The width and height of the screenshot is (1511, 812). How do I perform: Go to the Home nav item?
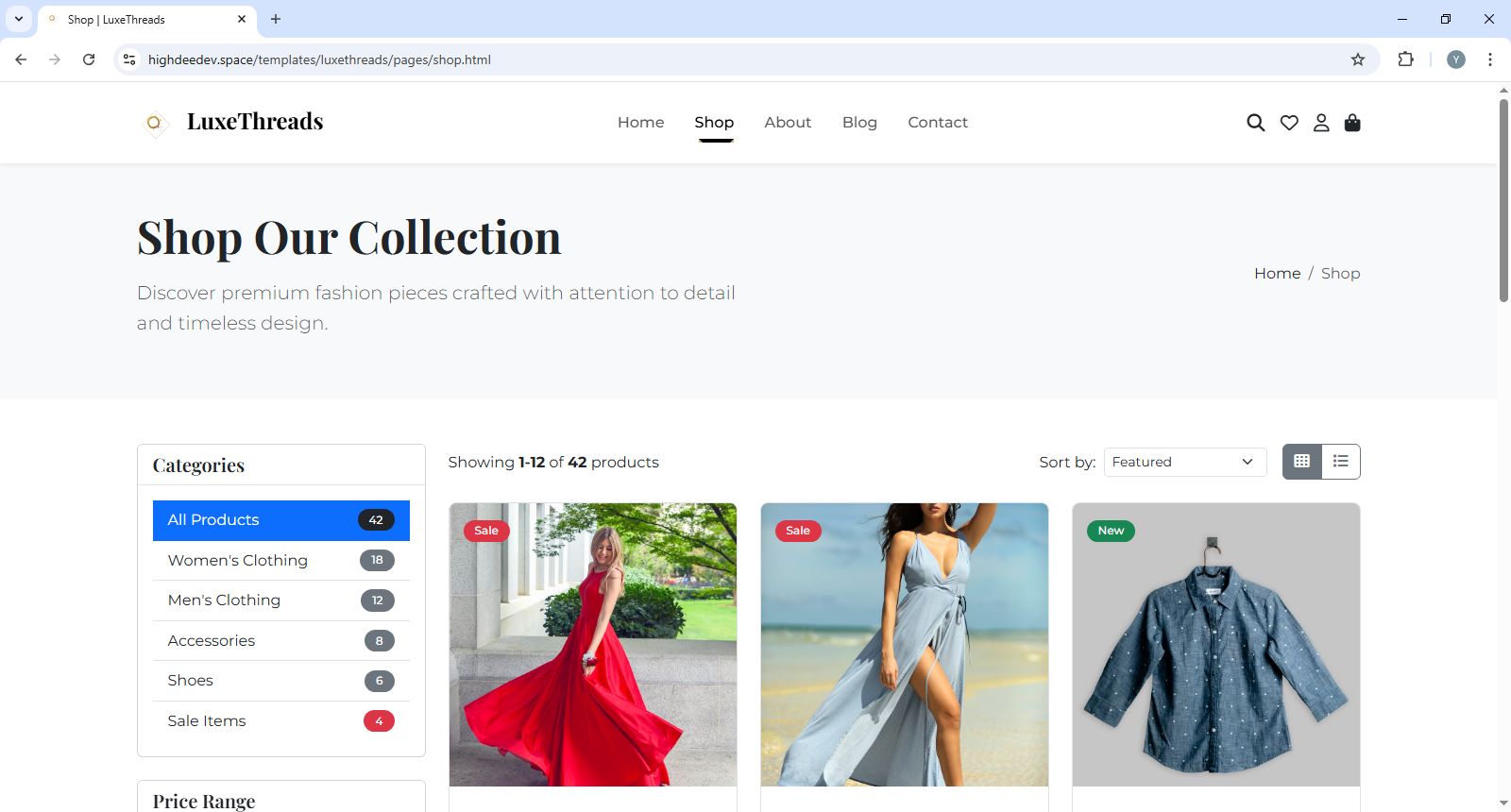point(641,122)
